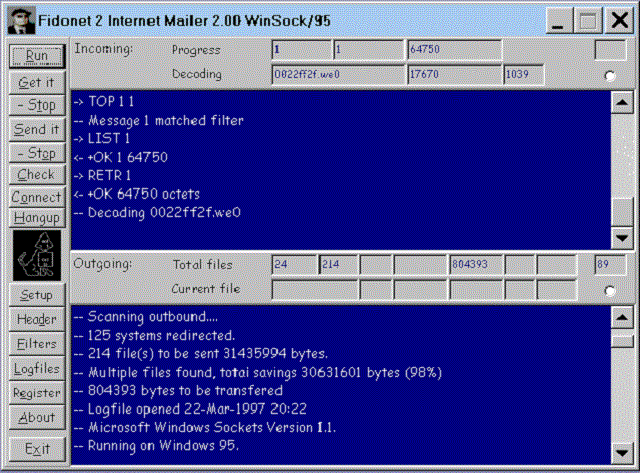Close the Fidonet 2 Internet Mailer window
Screen dimensions: 640x473
[619, 21]
